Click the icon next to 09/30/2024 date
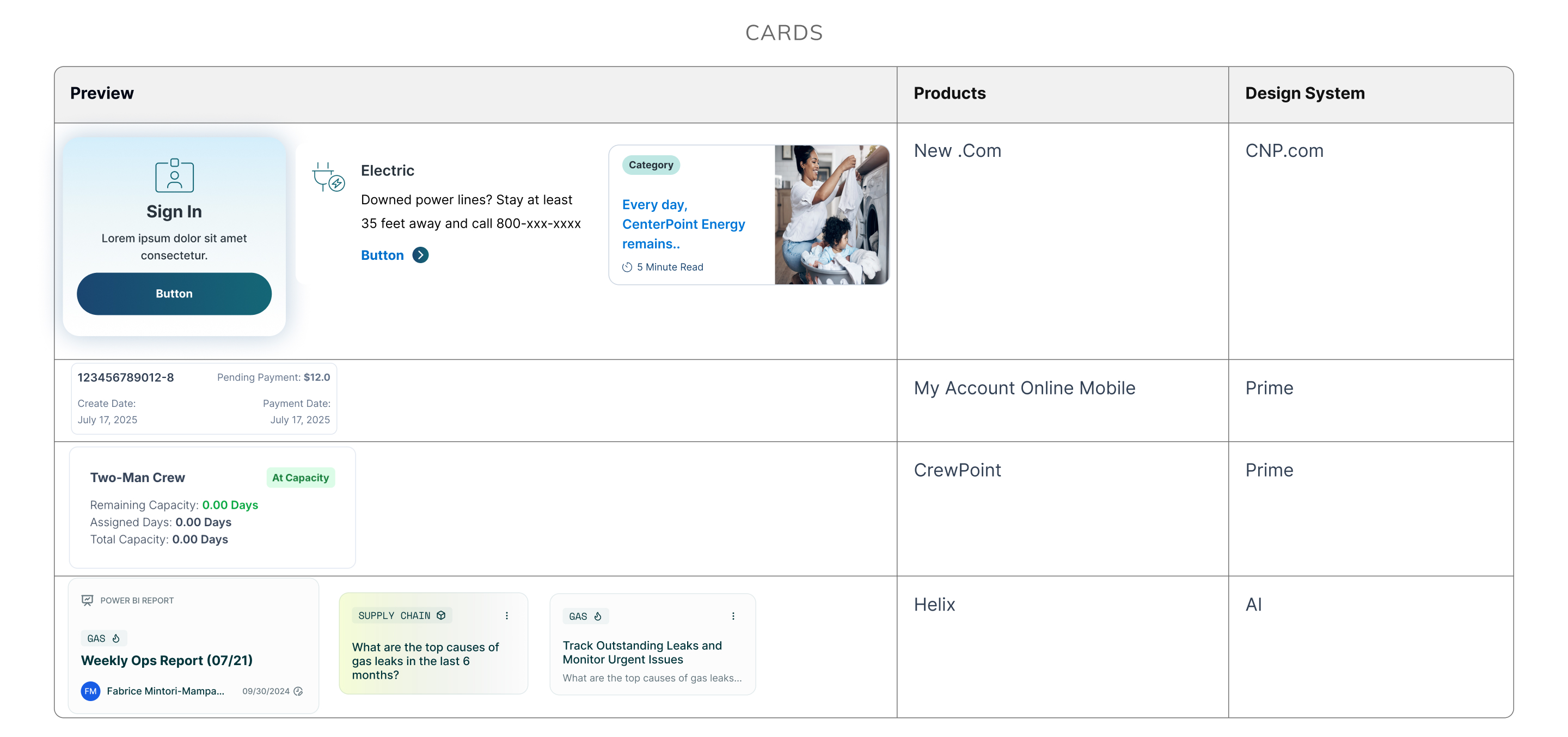Image resolution: width=1568 pixels, height=737 pixels. (x=298, y=691)
